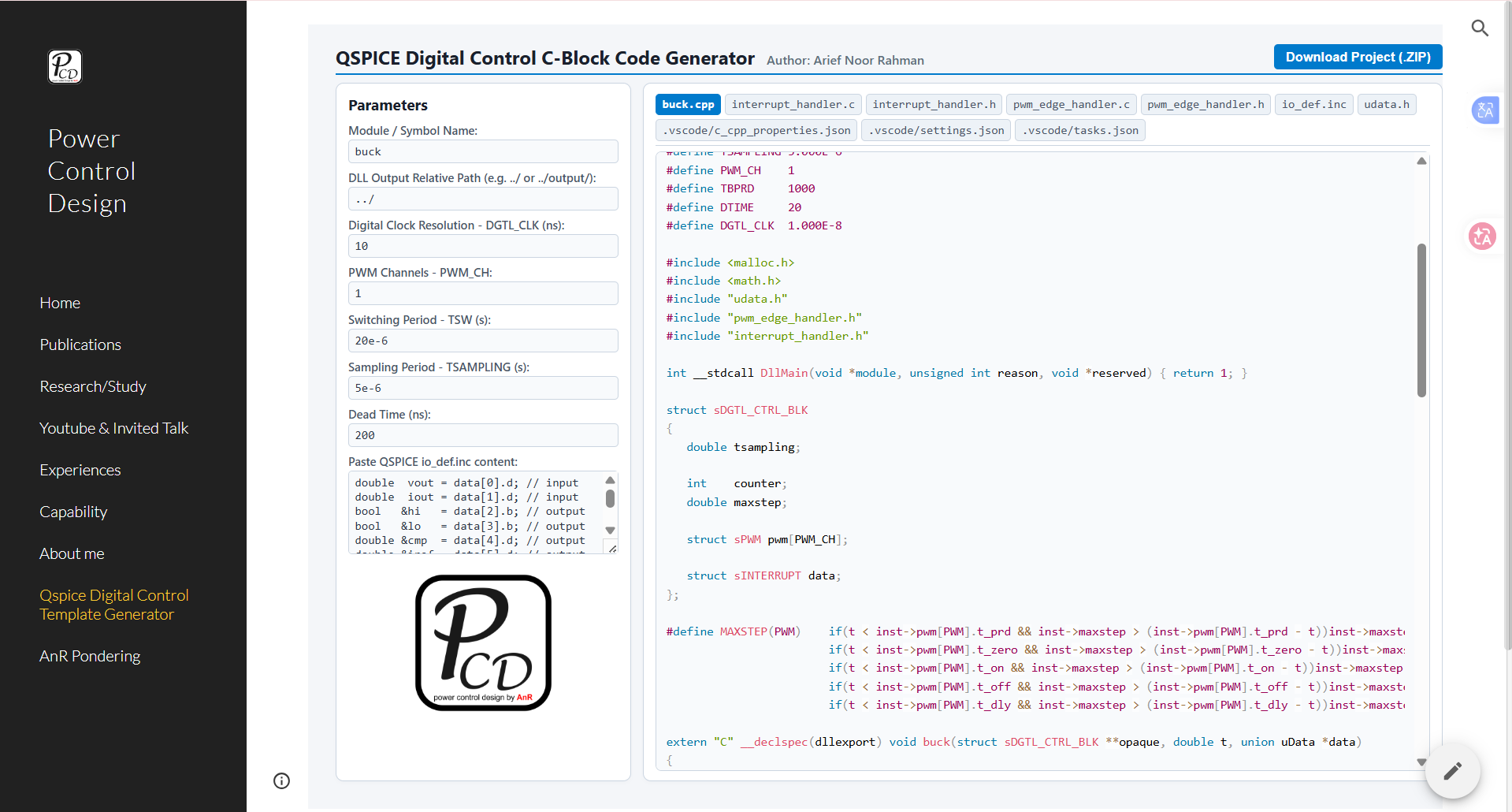Go to the Home page

coord(60,303)
